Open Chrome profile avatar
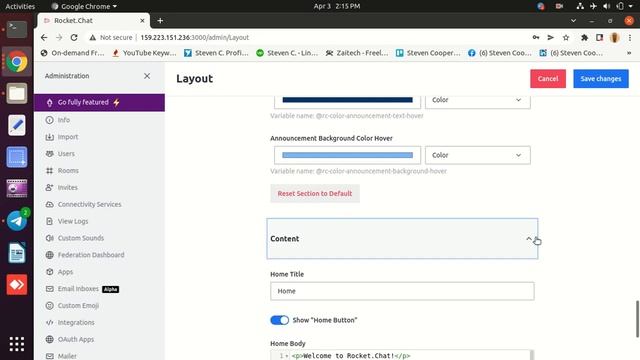 (x=615, y=38)
